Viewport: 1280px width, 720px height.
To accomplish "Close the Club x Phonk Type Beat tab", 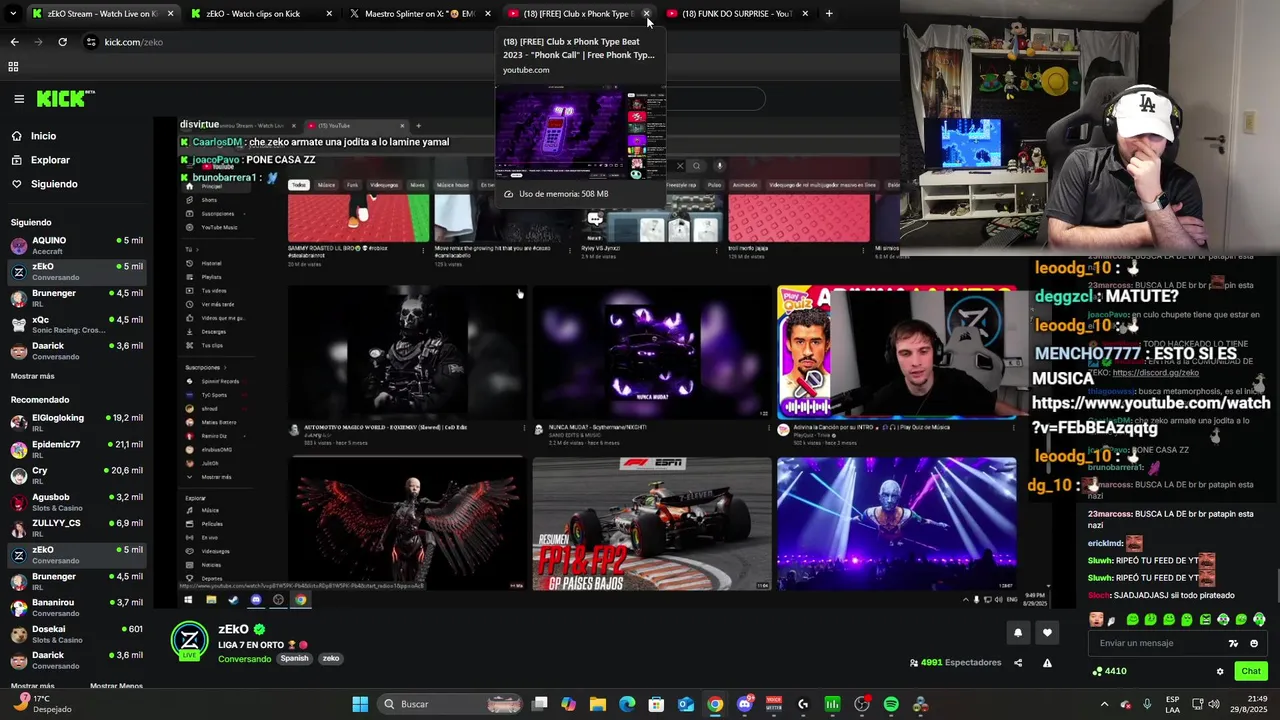I will 646,13.
